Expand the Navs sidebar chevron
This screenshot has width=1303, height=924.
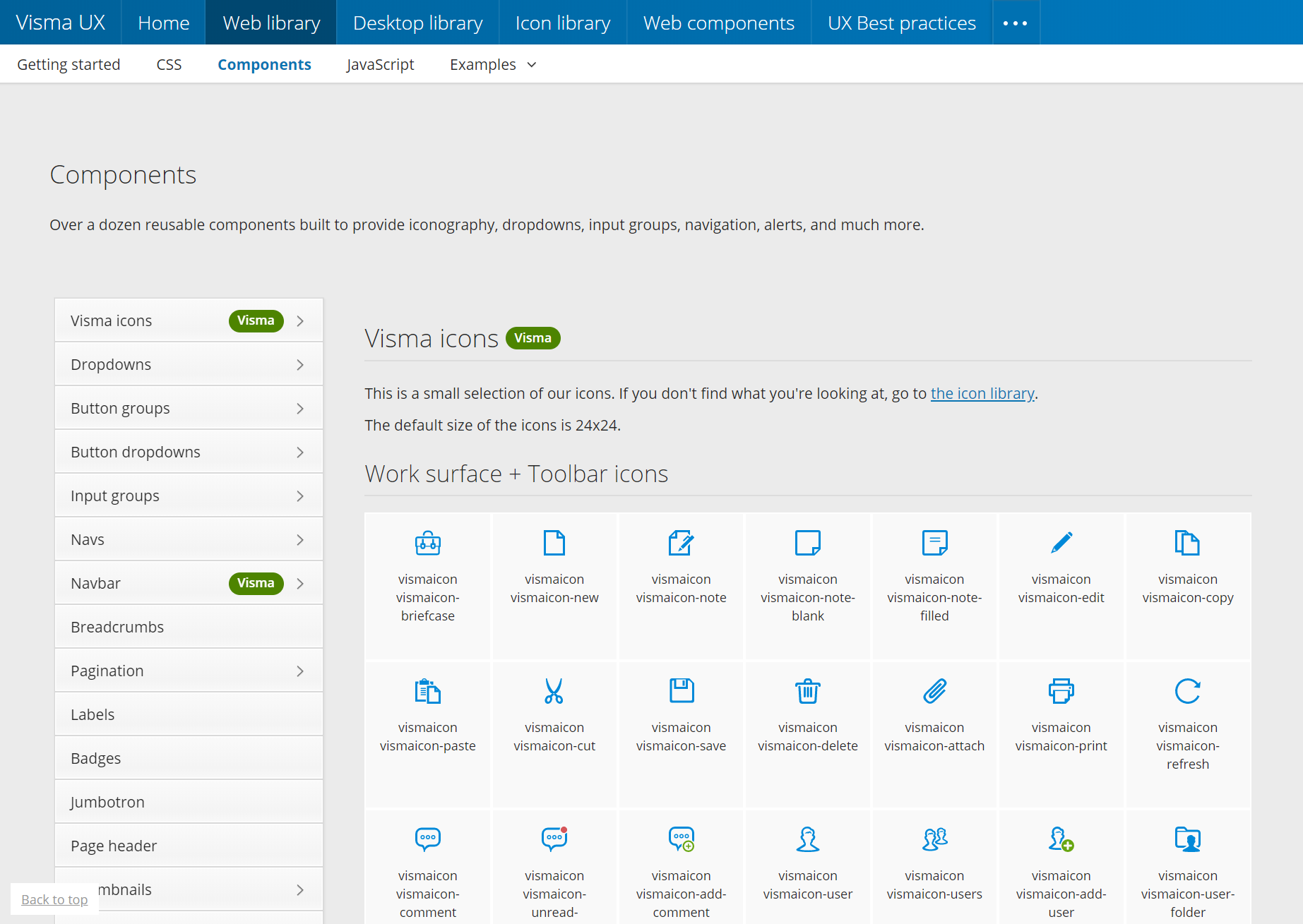pos(300,540)
